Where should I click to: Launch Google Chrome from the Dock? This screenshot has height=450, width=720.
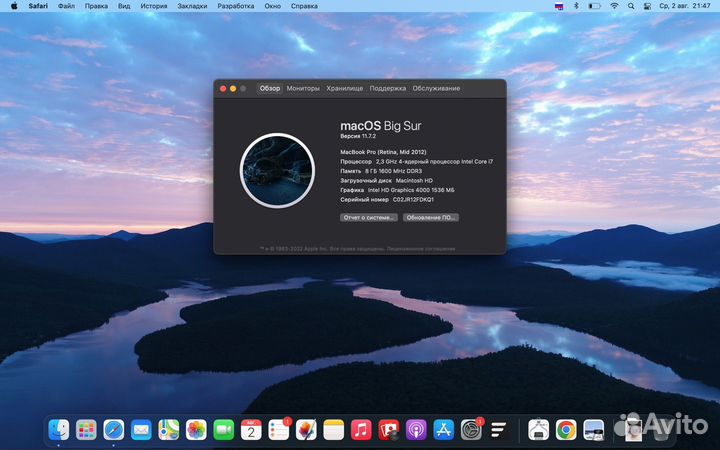(566, 430)
